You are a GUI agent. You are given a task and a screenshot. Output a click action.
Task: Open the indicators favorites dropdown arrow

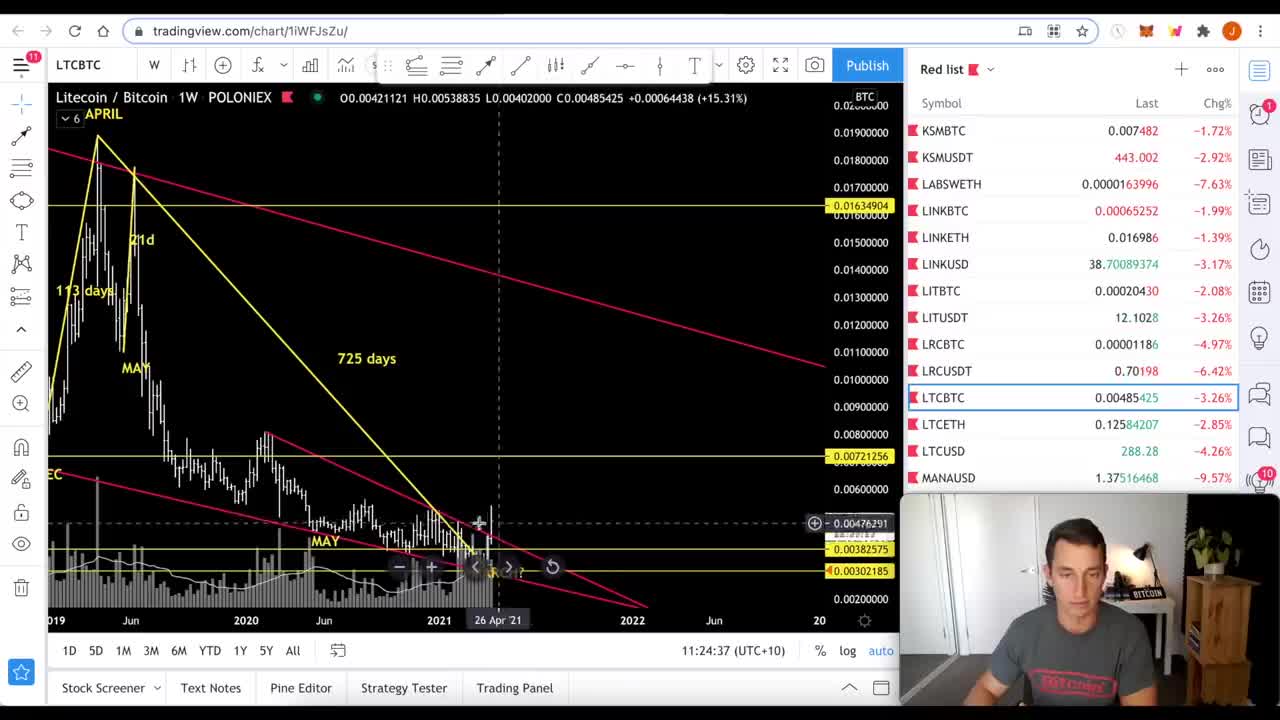(x=284, y=65)
